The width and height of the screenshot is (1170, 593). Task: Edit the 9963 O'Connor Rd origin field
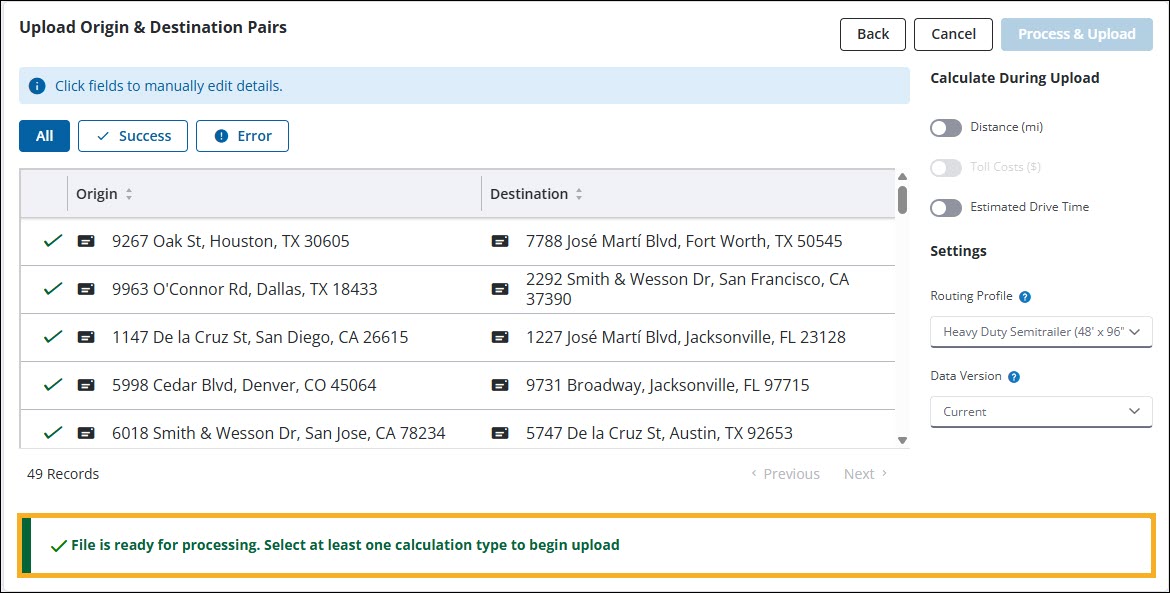tap(244, 289)
